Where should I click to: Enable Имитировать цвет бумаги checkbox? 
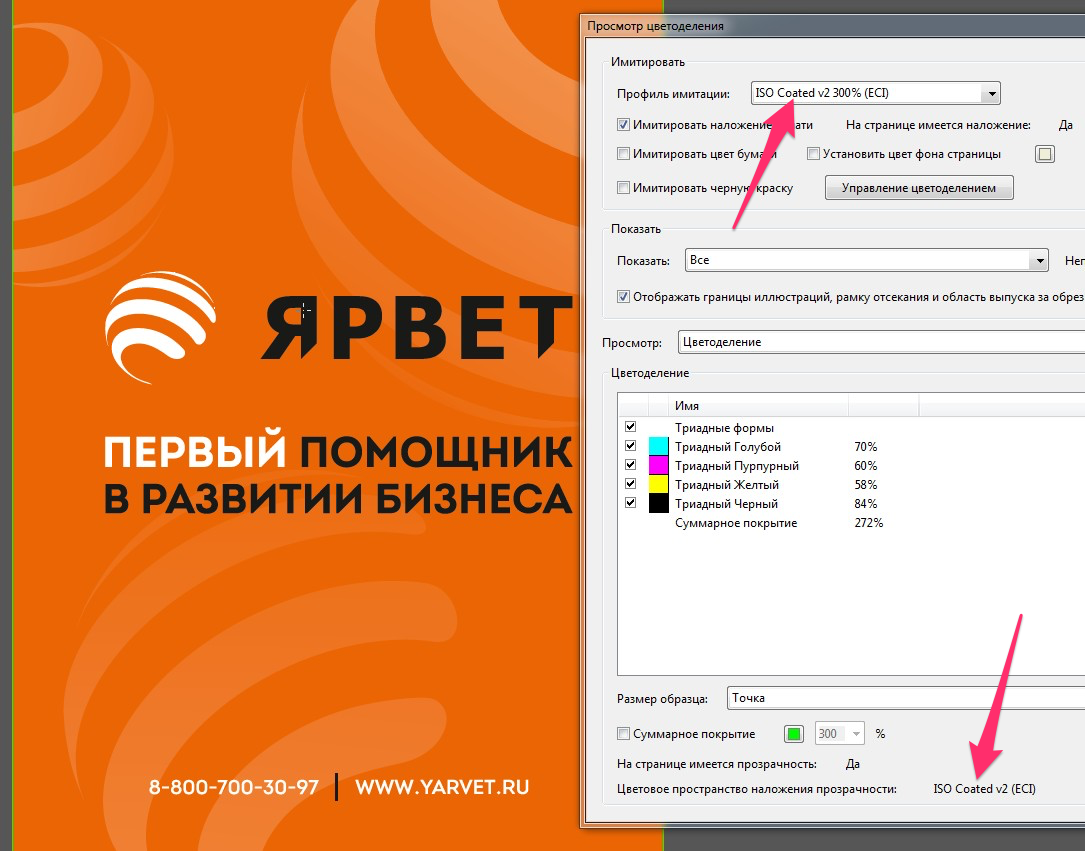[623, 154]
